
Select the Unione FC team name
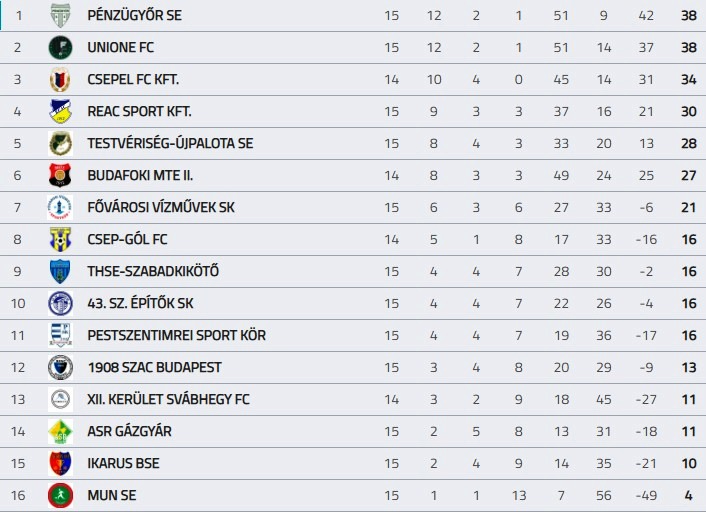coord(120,48)
